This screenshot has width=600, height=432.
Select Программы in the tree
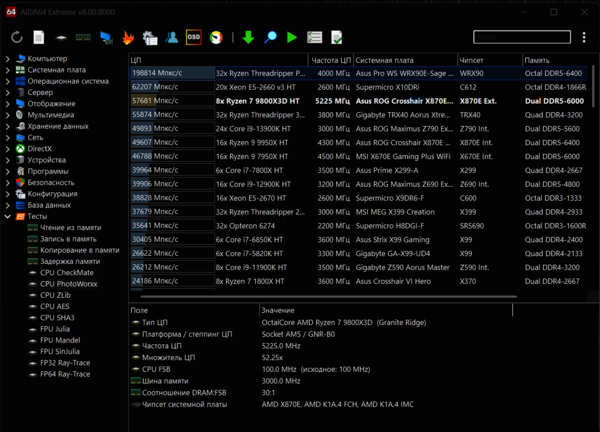(48, 171)
